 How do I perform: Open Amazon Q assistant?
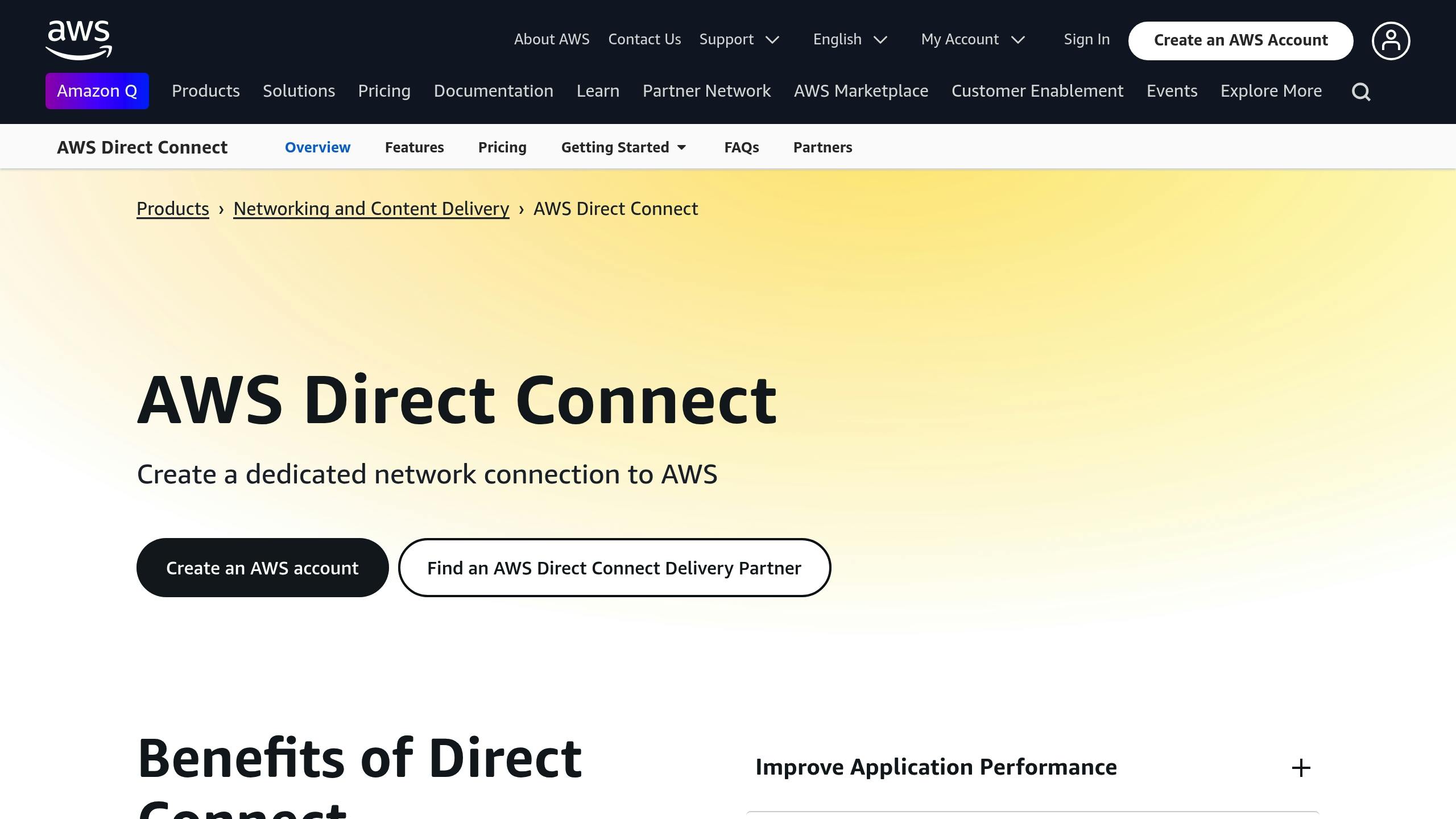click(x=97, y=91)
